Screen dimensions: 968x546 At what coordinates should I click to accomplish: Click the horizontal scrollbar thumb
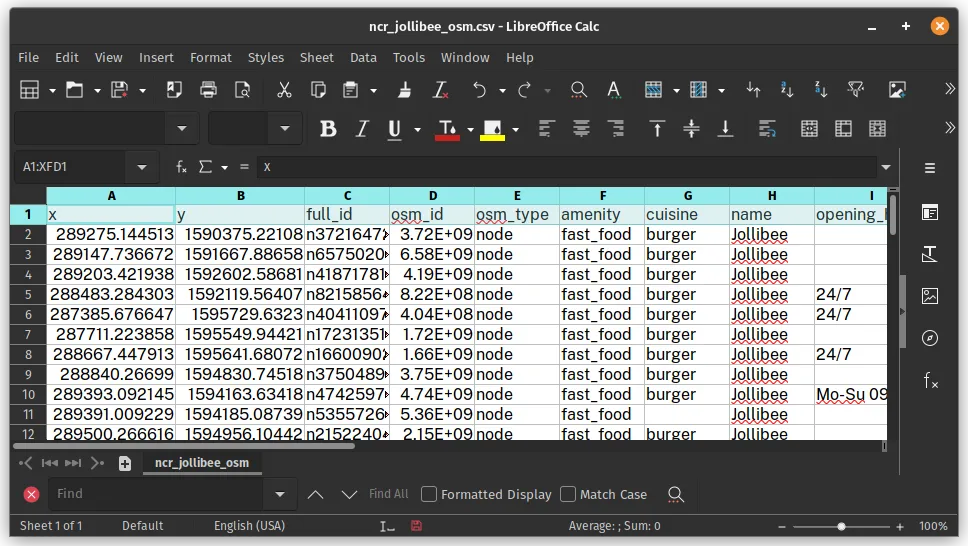tap(183, 445)
